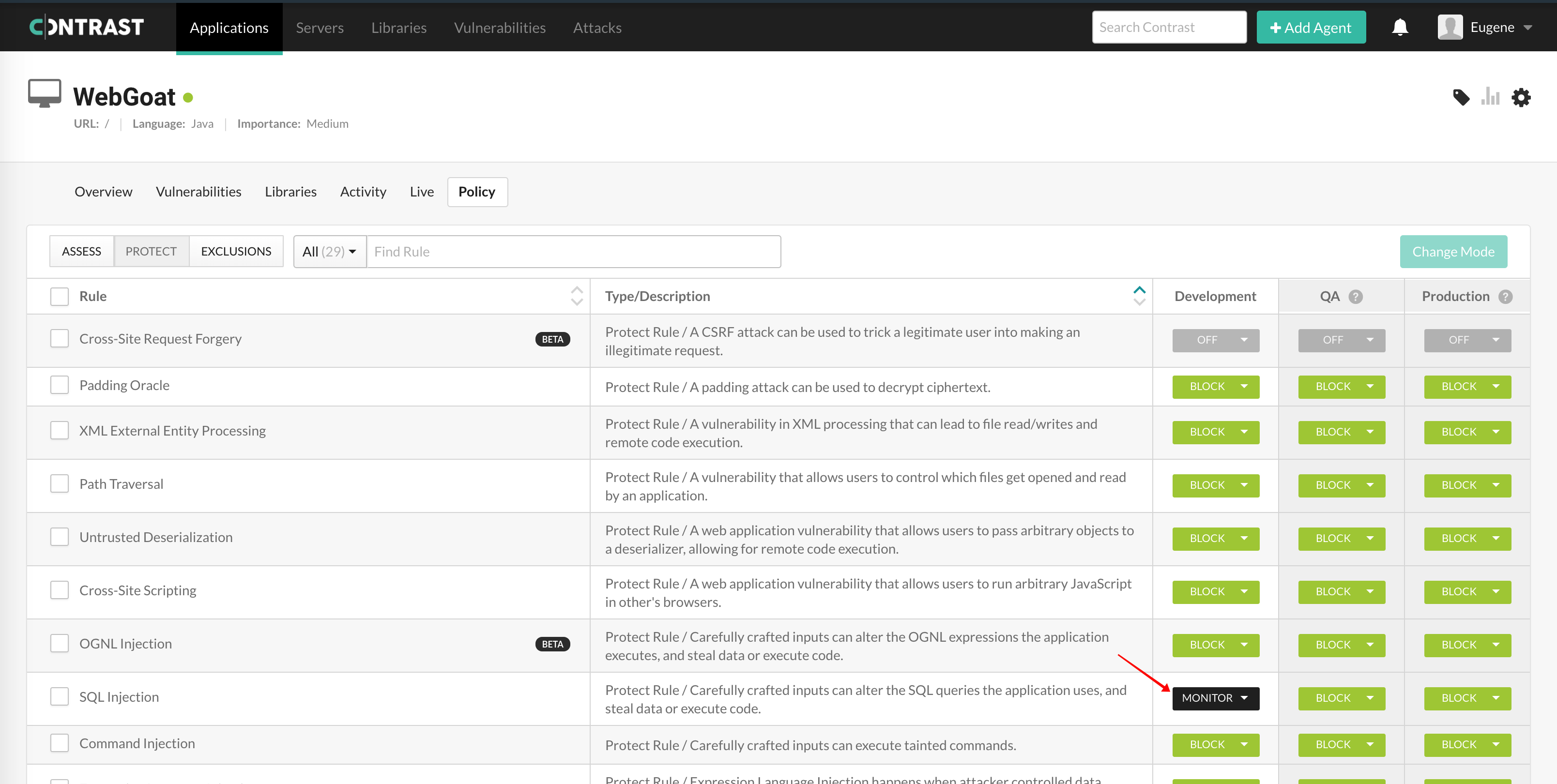1557x784 pixels.
Task: Open the application settings gear
Action: pos(1521,97)
